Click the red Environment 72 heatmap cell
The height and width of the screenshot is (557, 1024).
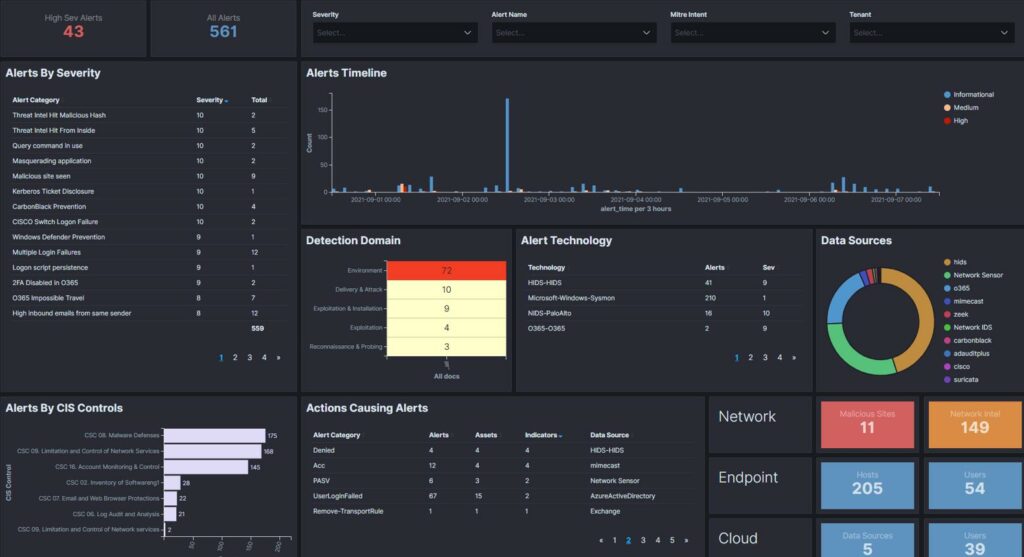click(x=446, y=270)
